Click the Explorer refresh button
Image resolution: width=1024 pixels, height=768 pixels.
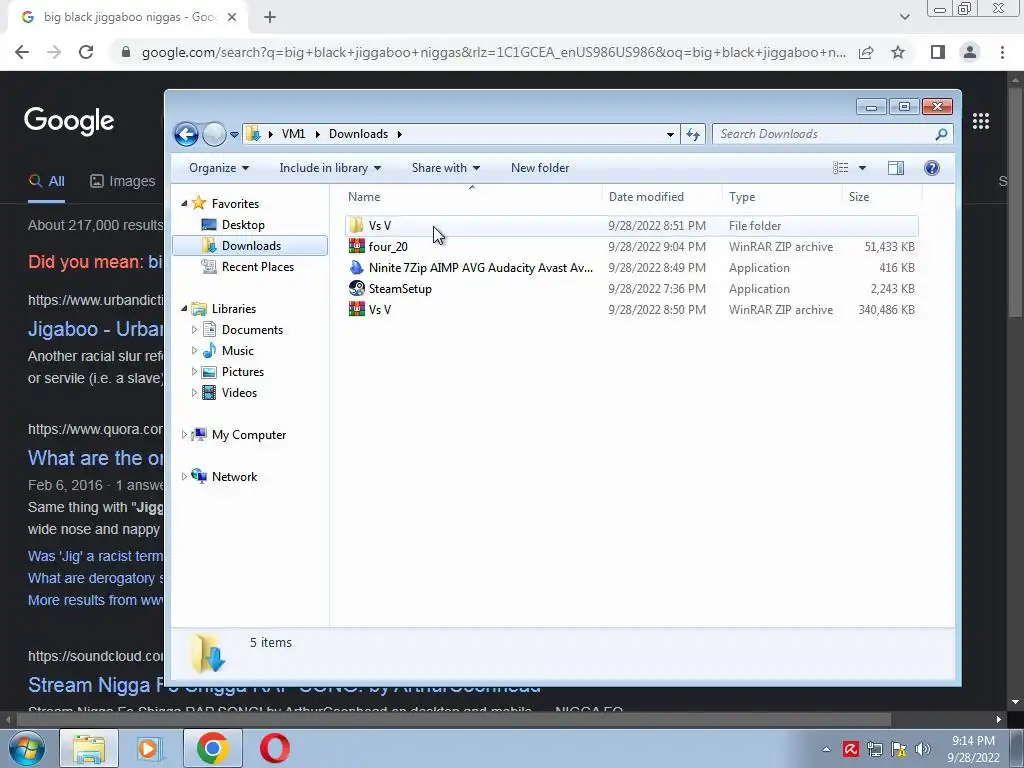click(x=693, y=134)
